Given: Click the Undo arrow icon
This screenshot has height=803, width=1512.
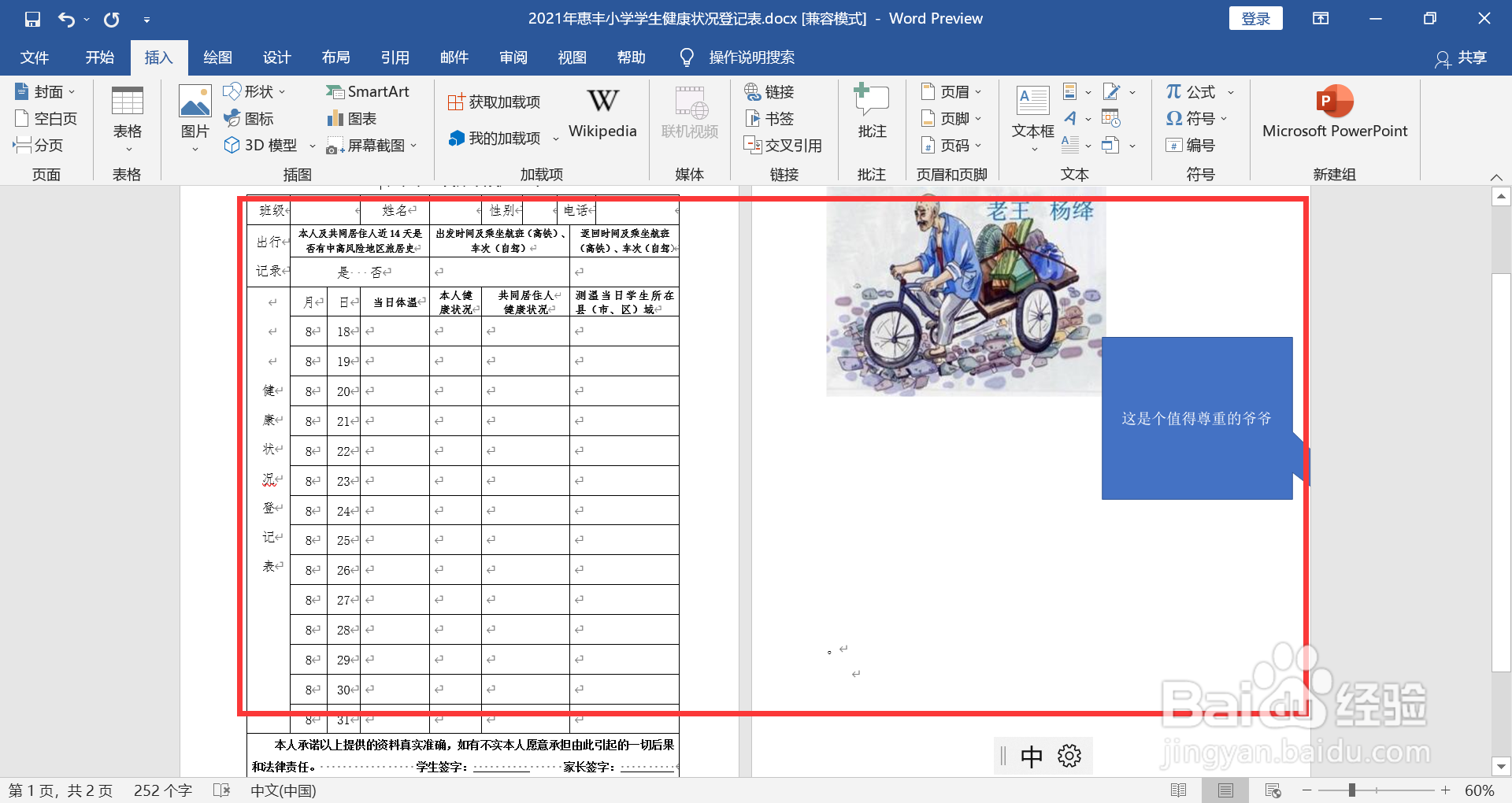Looking at the screenshot, I should point(66,19).
